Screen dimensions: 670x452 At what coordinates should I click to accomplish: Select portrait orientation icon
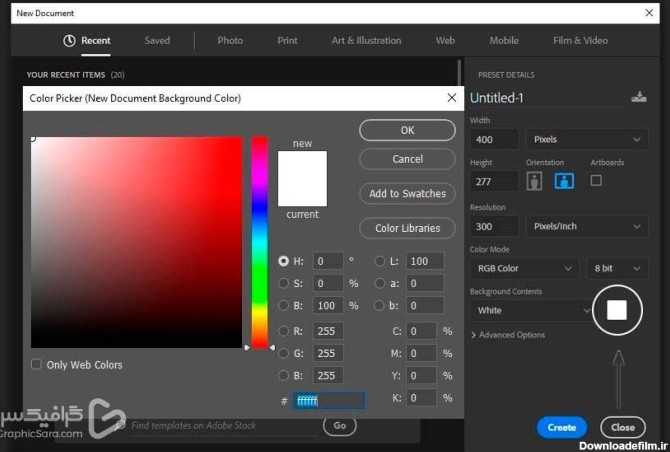(534, 181)
